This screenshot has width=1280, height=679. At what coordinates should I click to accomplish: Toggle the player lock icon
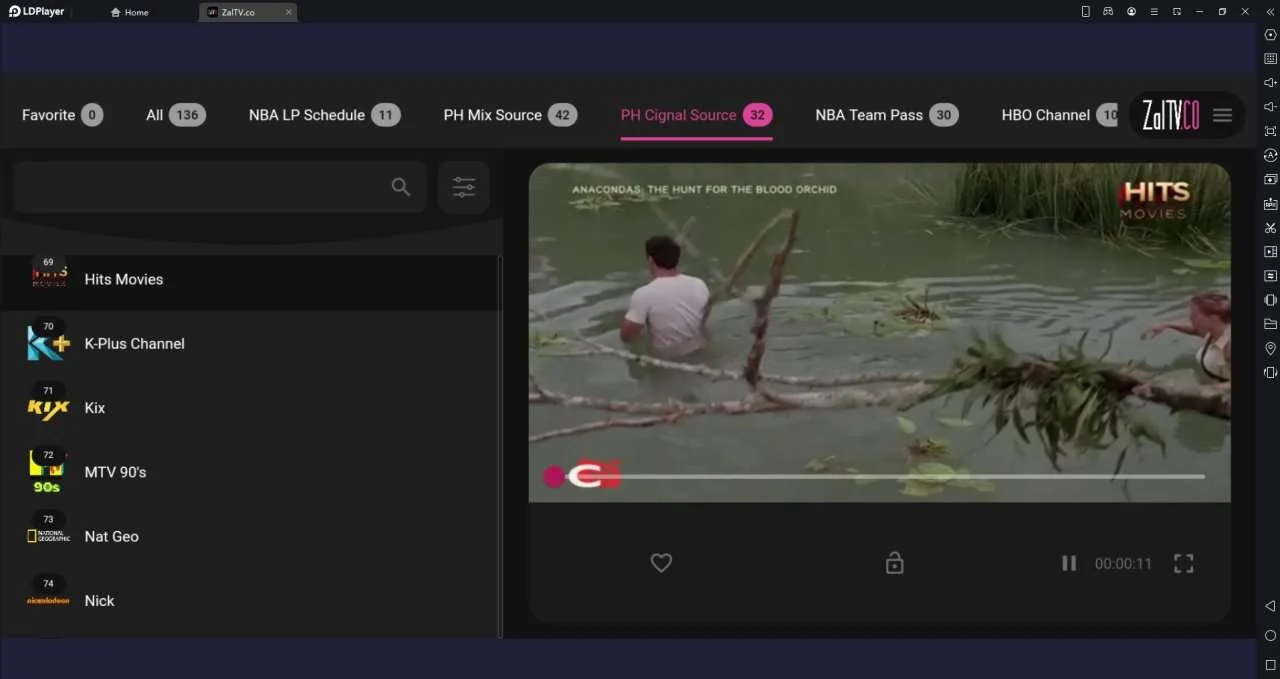[895, 563]
